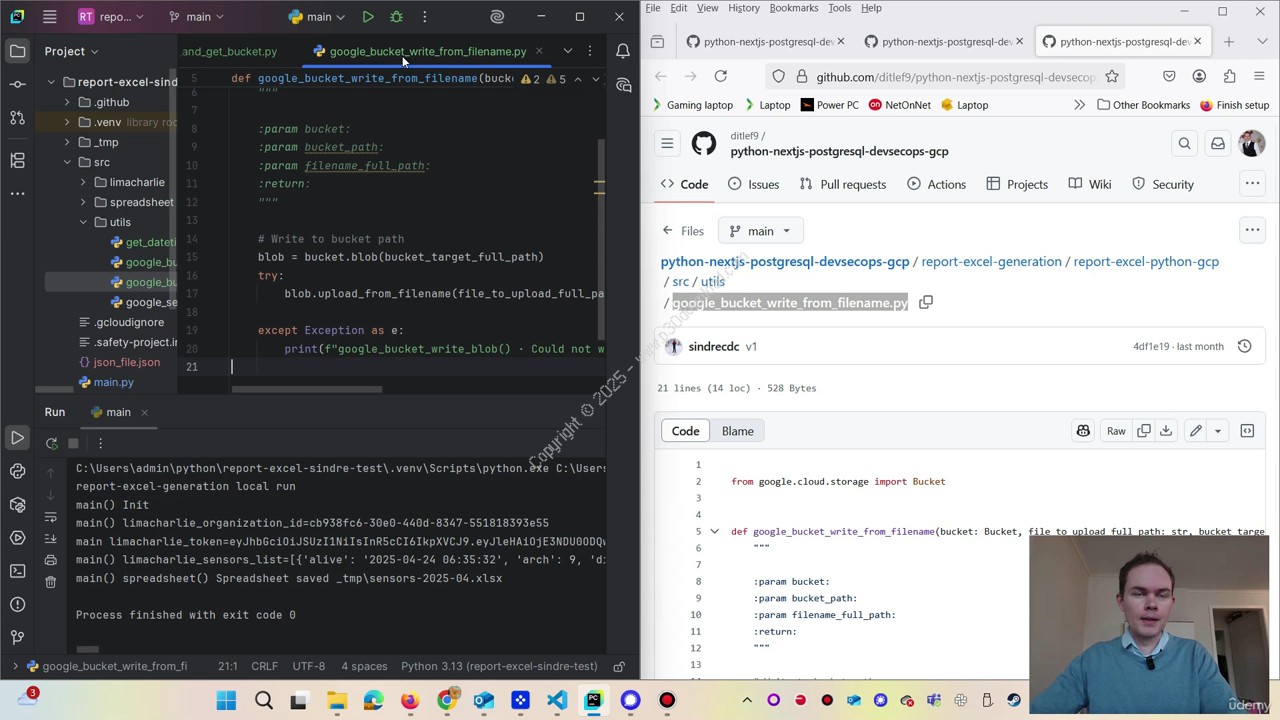Toggle soft-wrap in Run console

[x=50, y=516]
